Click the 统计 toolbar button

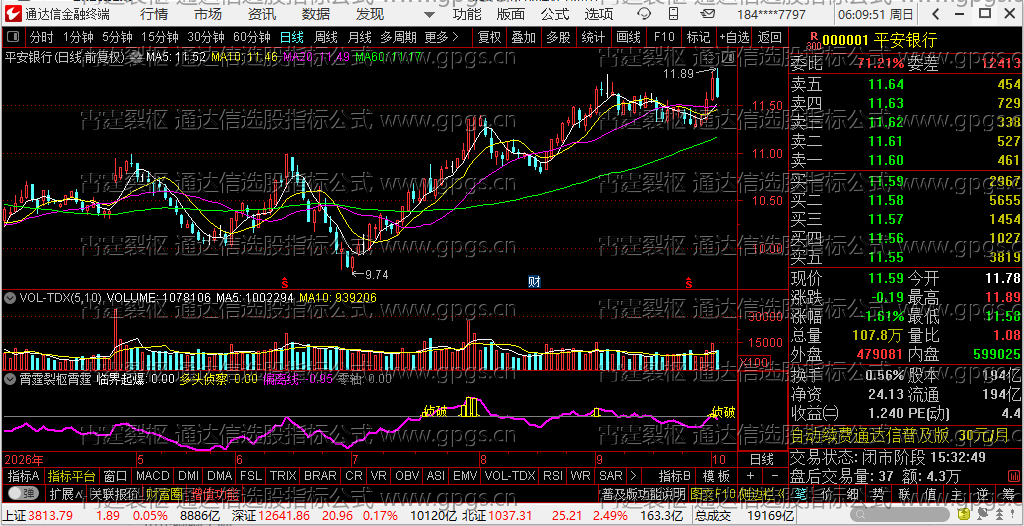pos(593,37)
